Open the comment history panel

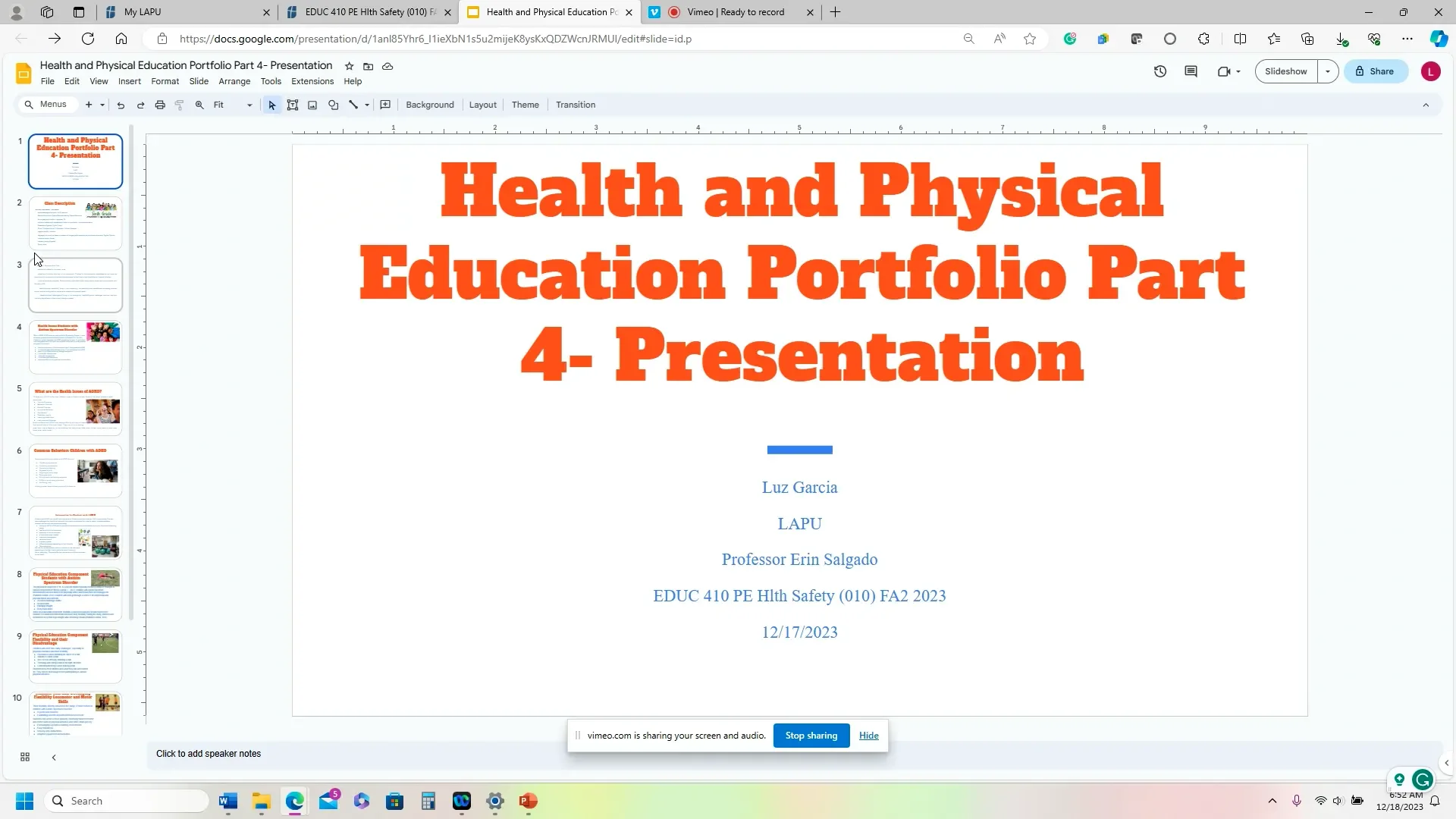(x=1191, y=71)
